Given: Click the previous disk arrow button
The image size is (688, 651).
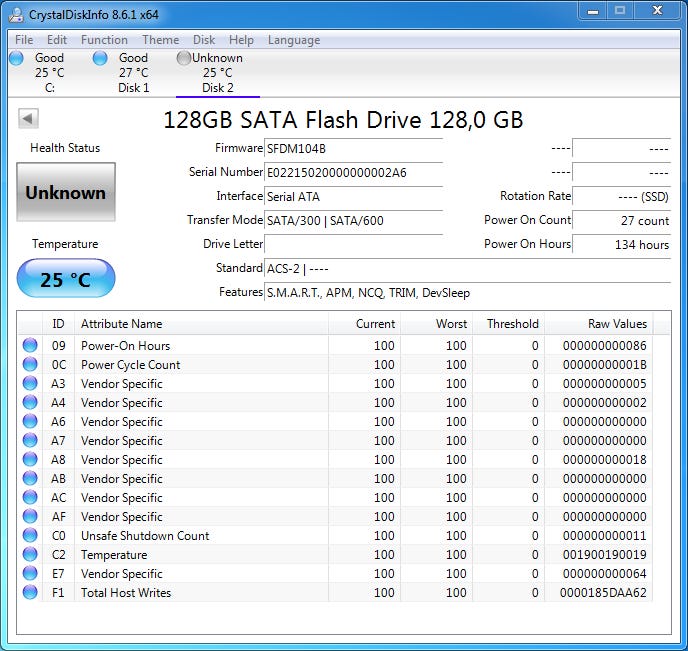Looking at the screenshot, I should [28, 119].
